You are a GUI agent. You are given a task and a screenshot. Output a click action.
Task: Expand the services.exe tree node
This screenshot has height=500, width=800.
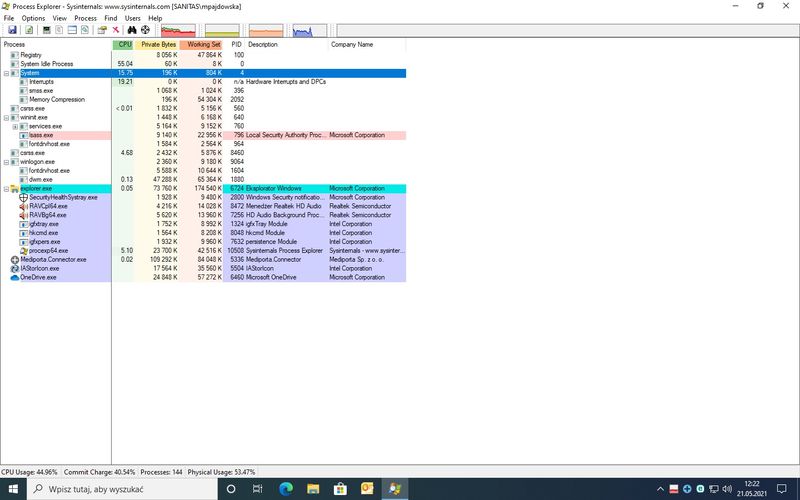(15, 126)
